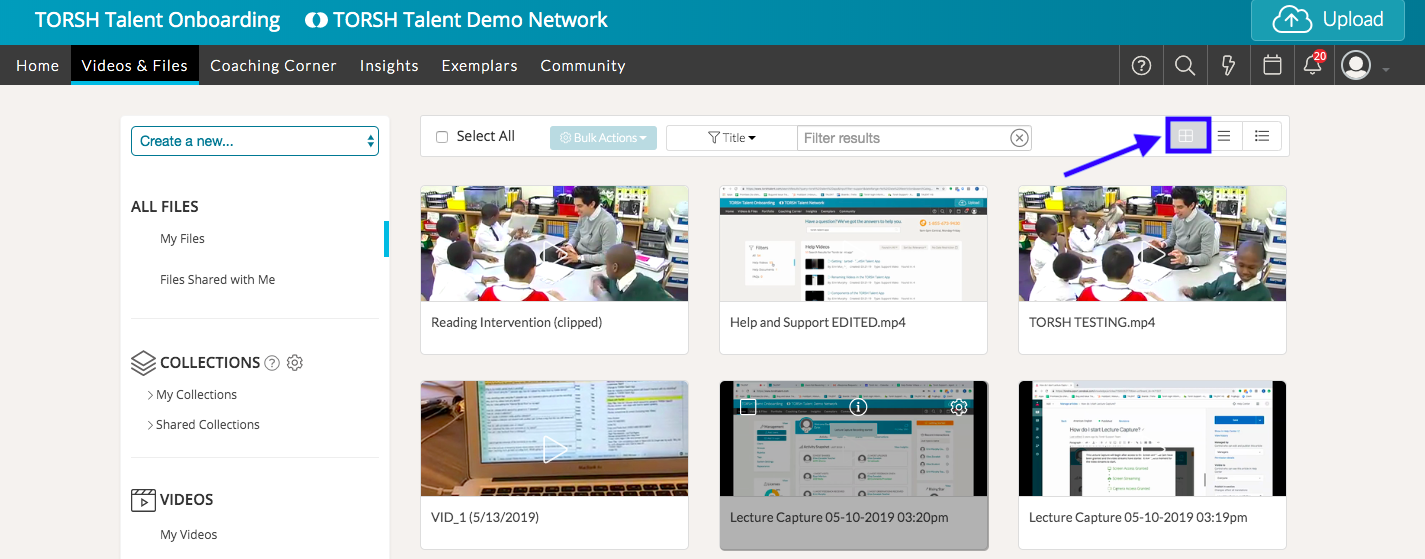Screen dimensions: 1425x559
Task: Tick the checkbox on Lecture Capture 03:20pm thumbnail
Action: pos(747,407)
